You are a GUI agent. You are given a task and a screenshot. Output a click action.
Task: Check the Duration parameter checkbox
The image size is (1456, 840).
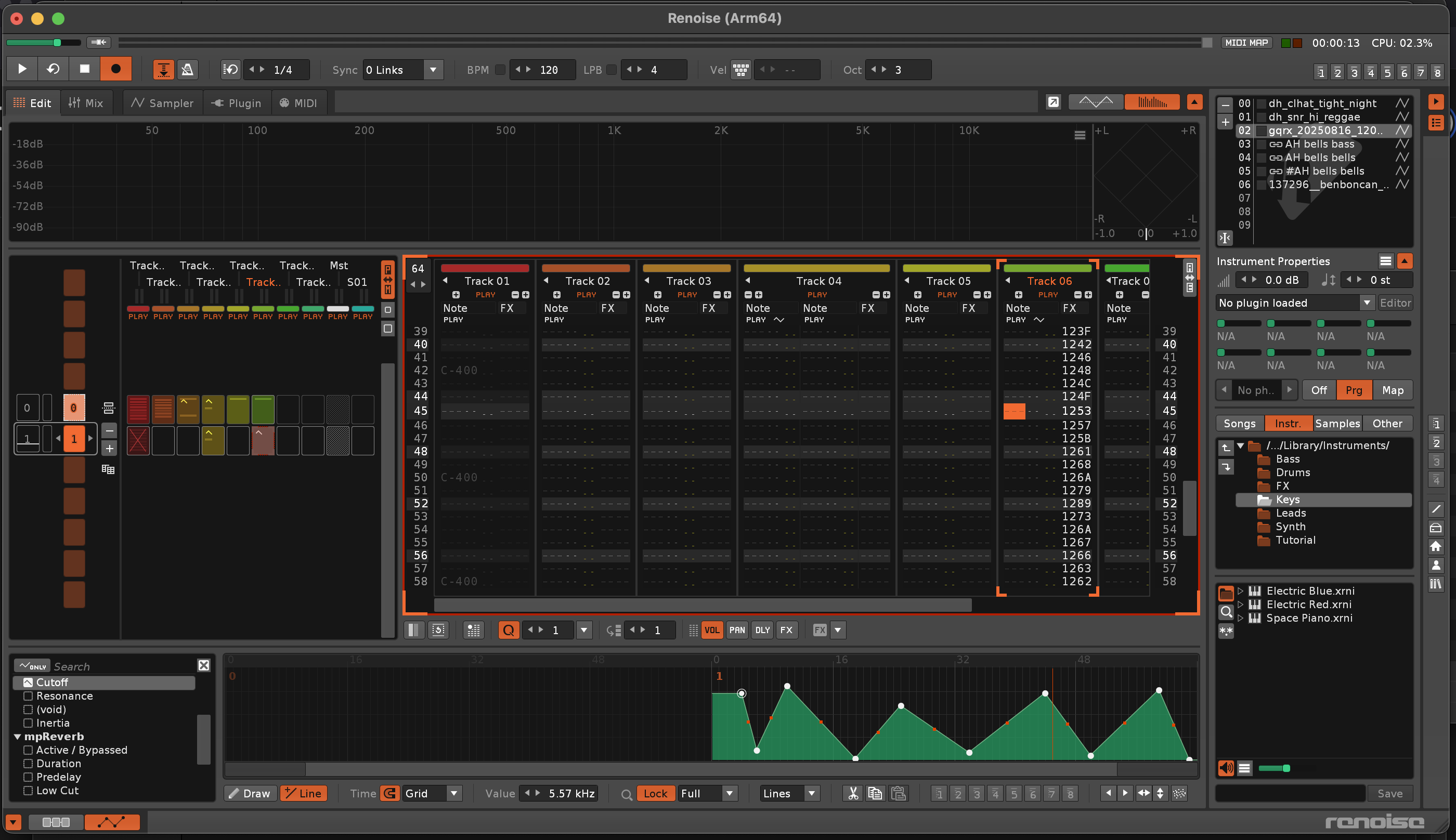[x=28, y=763]
